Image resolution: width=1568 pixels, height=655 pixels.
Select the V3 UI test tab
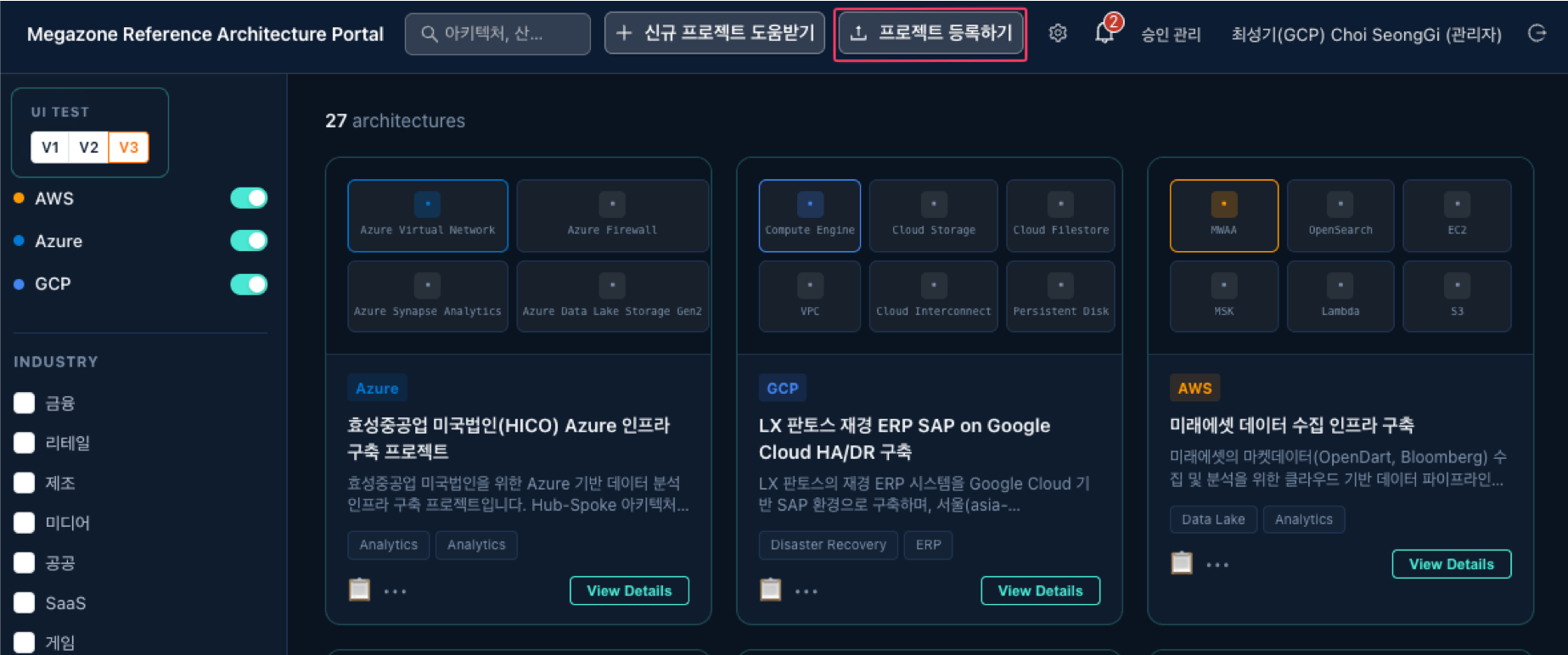[x=128, y=148]
